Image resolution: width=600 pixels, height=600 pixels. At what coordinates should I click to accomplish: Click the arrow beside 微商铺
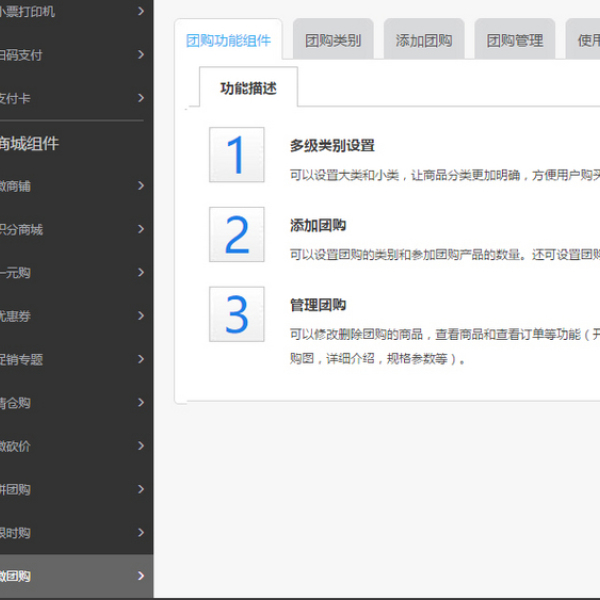(141, 185)
